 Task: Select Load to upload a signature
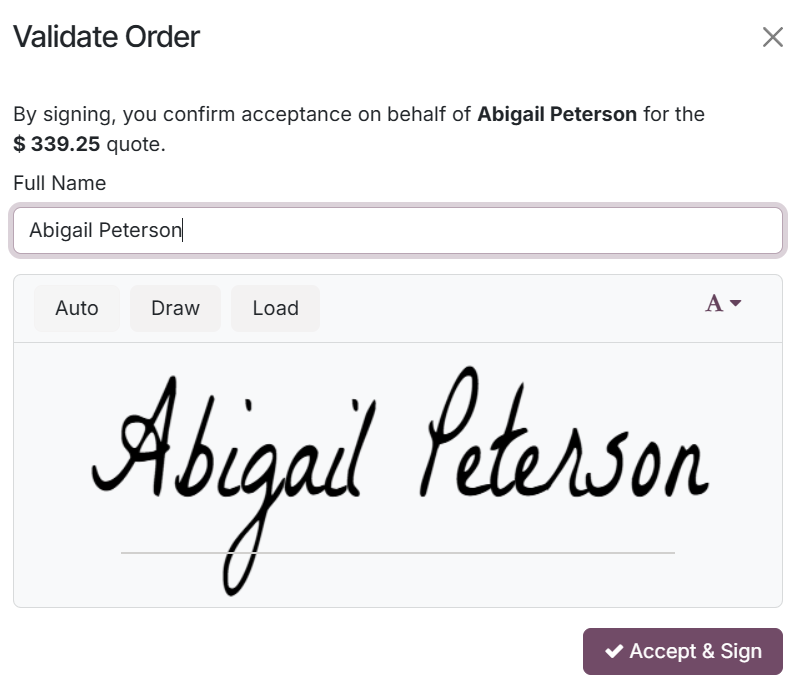(275, 308)
